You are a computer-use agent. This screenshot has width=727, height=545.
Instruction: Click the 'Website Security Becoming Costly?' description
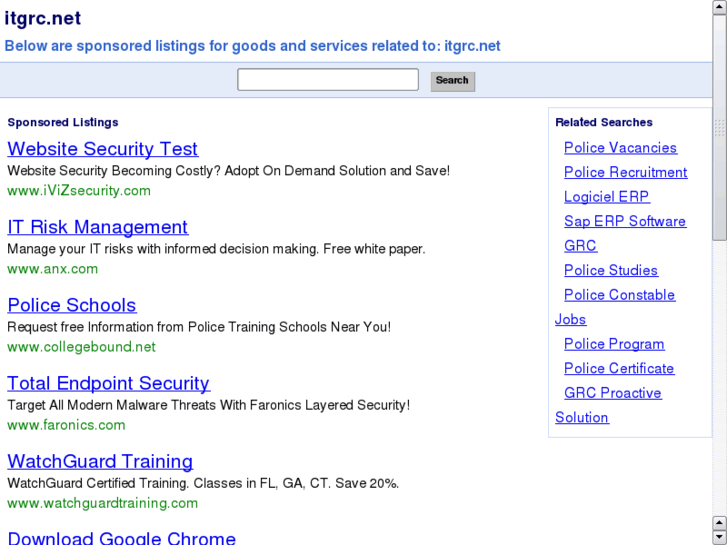(229, 171)
